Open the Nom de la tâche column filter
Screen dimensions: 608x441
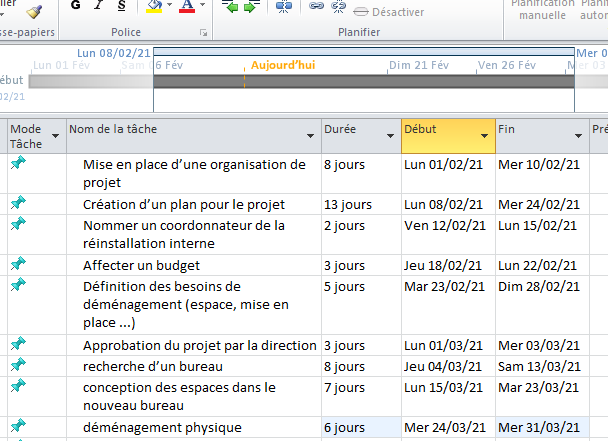(x=309, y=135)
